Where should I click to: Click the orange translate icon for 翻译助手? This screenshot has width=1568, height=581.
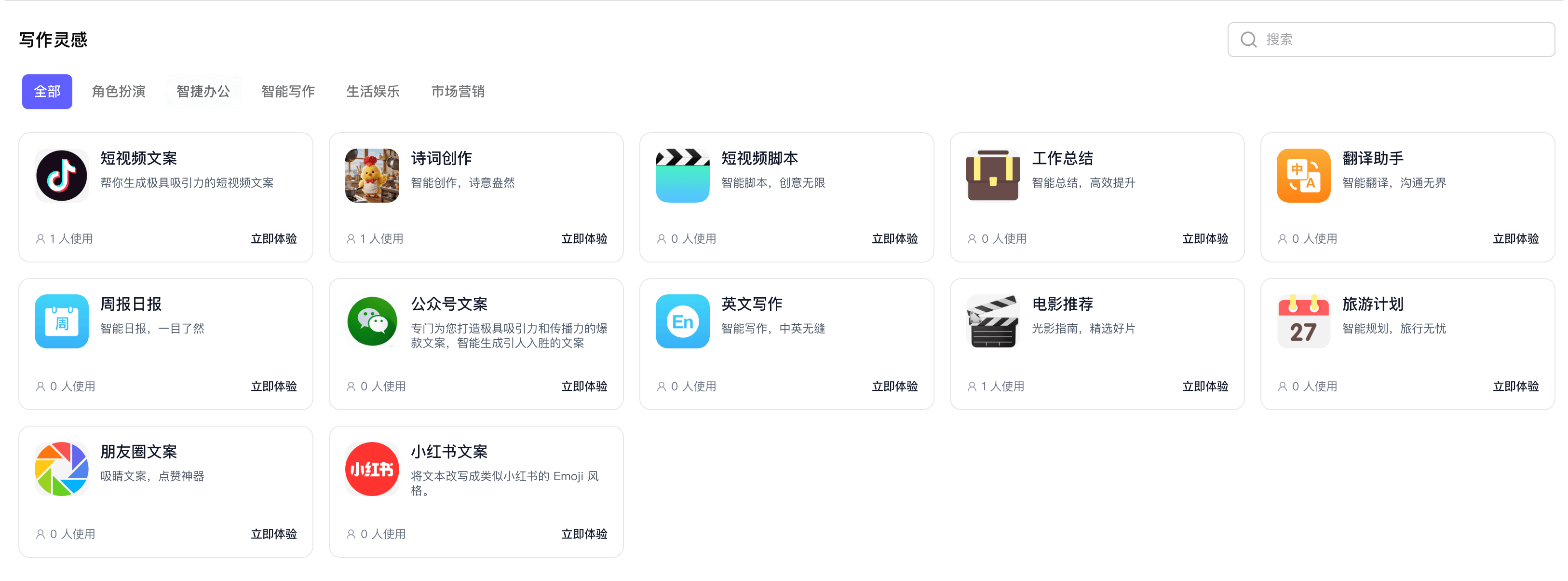1303,175
